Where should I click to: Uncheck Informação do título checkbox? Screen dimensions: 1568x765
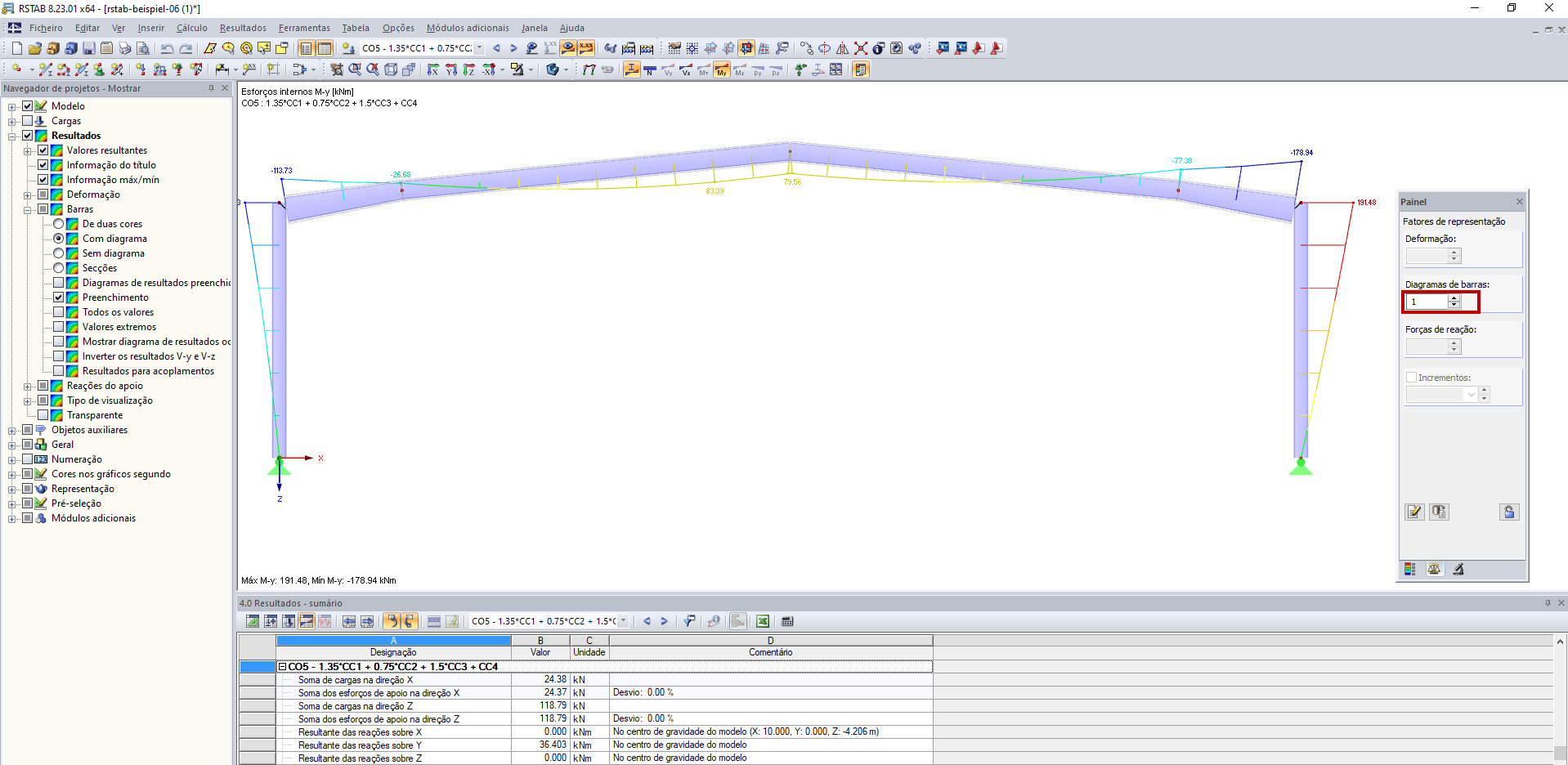click(43, 165)
